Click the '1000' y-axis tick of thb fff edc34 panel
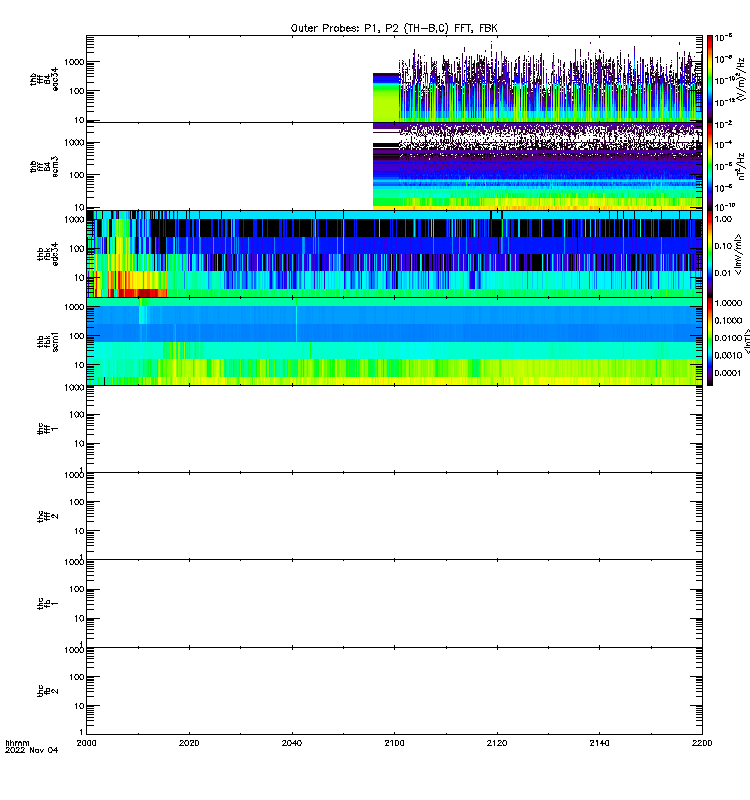This screenshot has width=750, height=800. [x=74, y=62]
